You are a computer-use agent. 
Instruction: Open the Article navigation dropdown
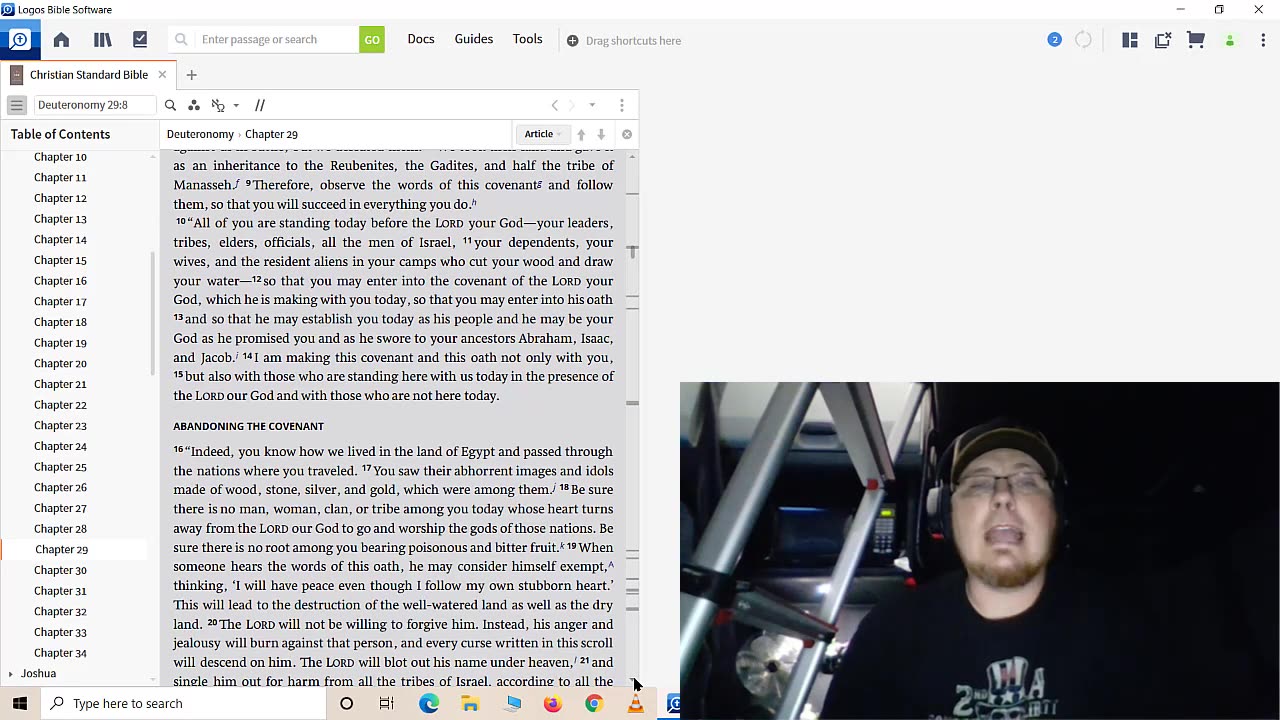tap(542, 134)
